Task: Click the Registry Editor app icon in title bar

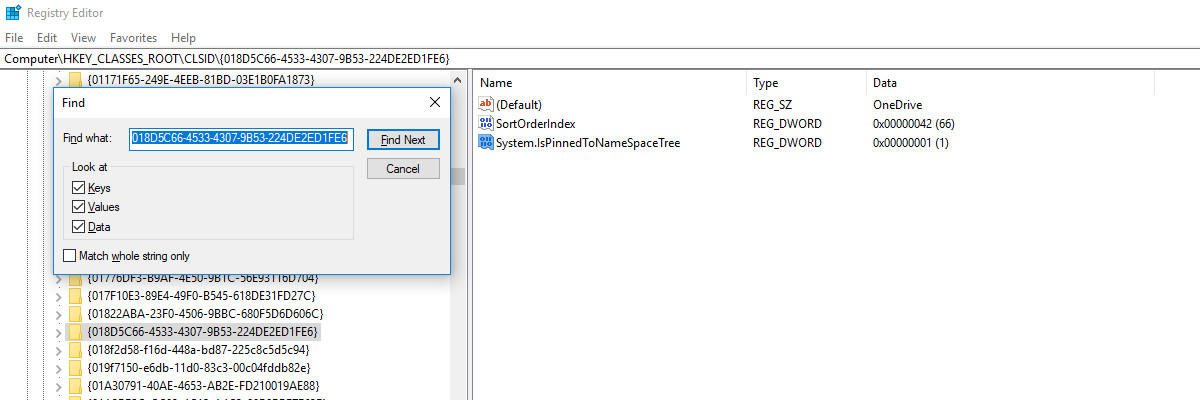Action: pyautogui.click(x=13, y=14)
